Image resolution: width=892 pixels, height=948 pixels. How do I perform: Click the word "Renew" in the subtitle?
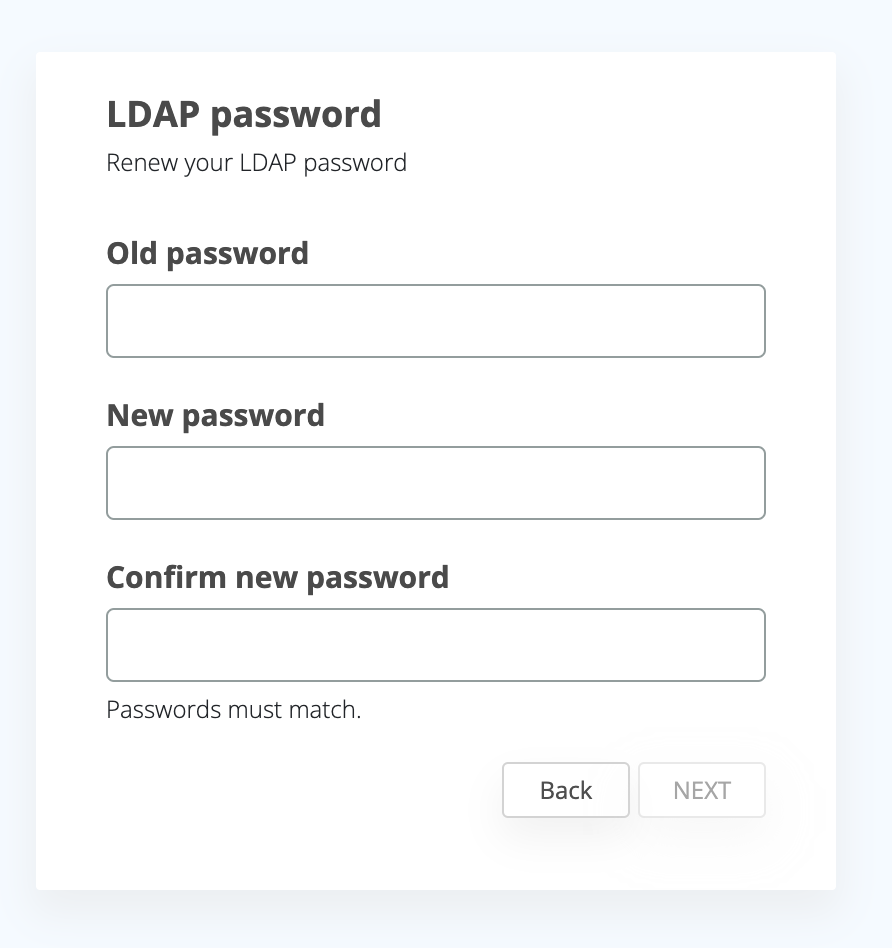(x=141, y=162)
